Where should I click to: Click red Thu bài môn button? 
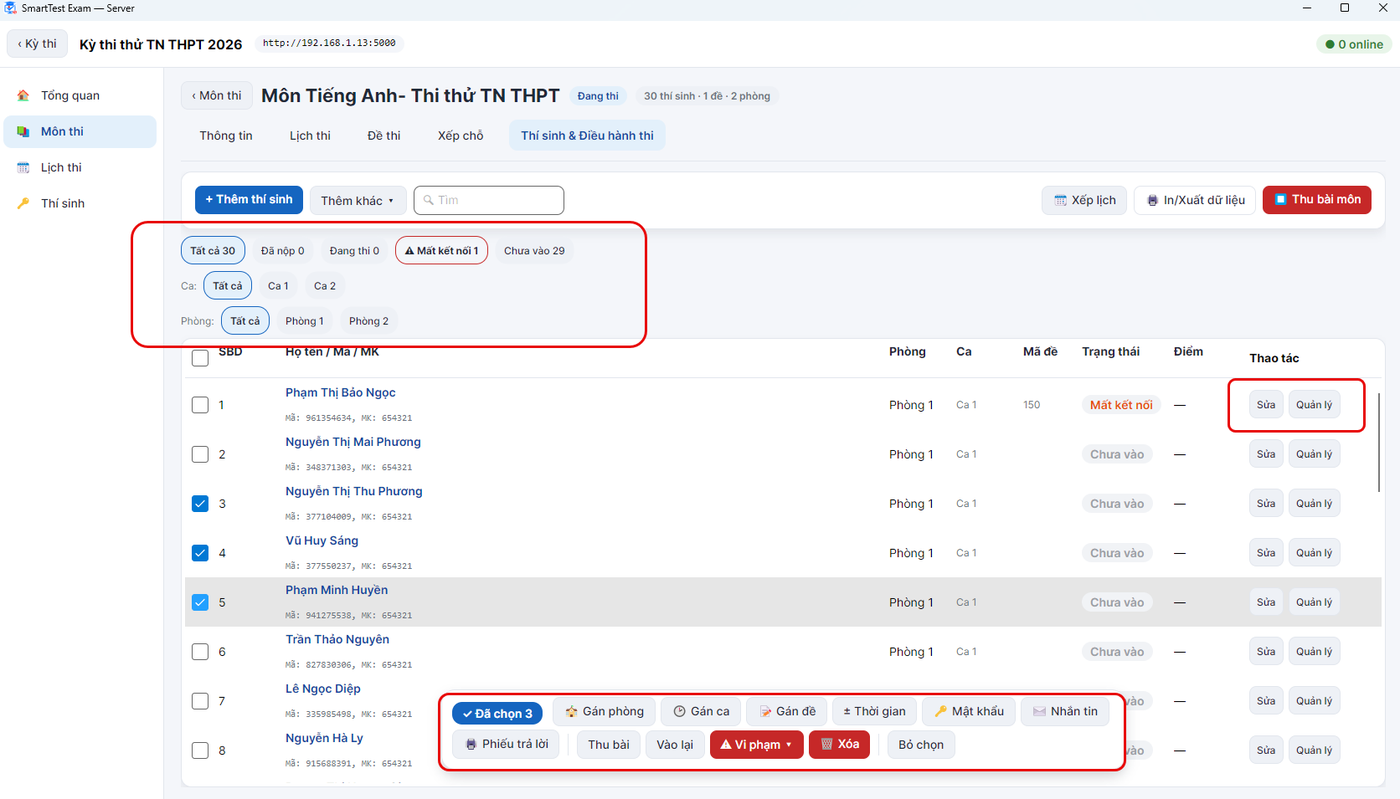pos(1317,200)
